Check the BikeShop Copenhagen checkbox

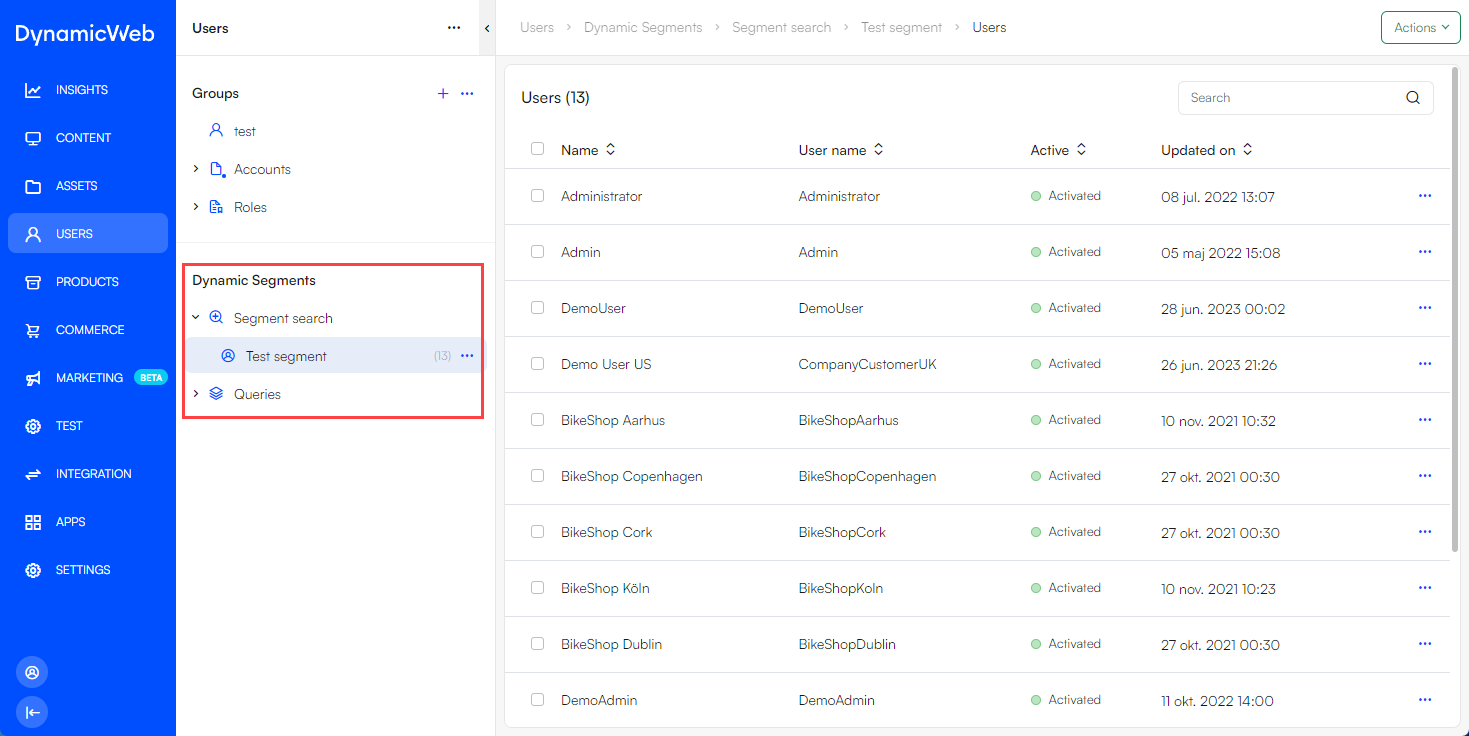(x=537, y=476)
